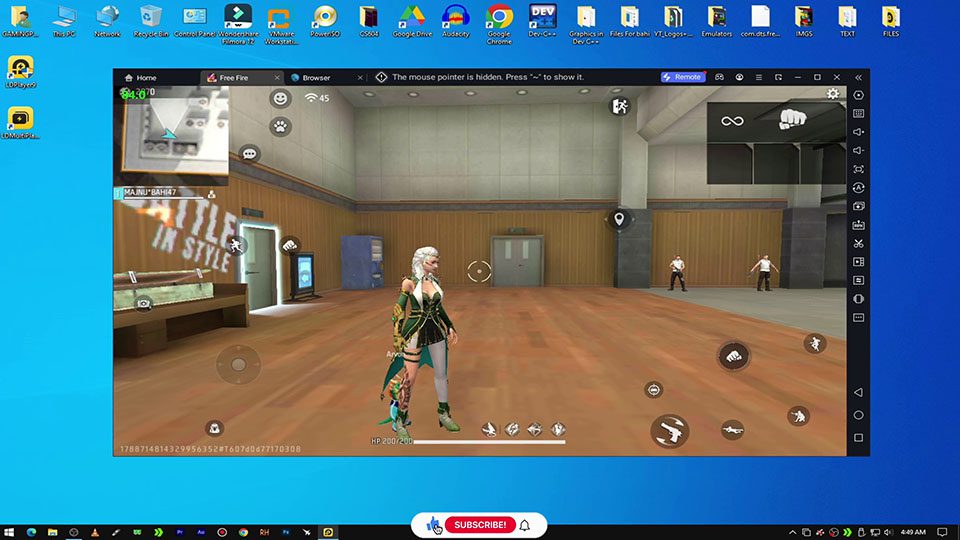960x540 pixels.
Task: Tap the fist punch attack button
Action: click(x=733, y=356)
